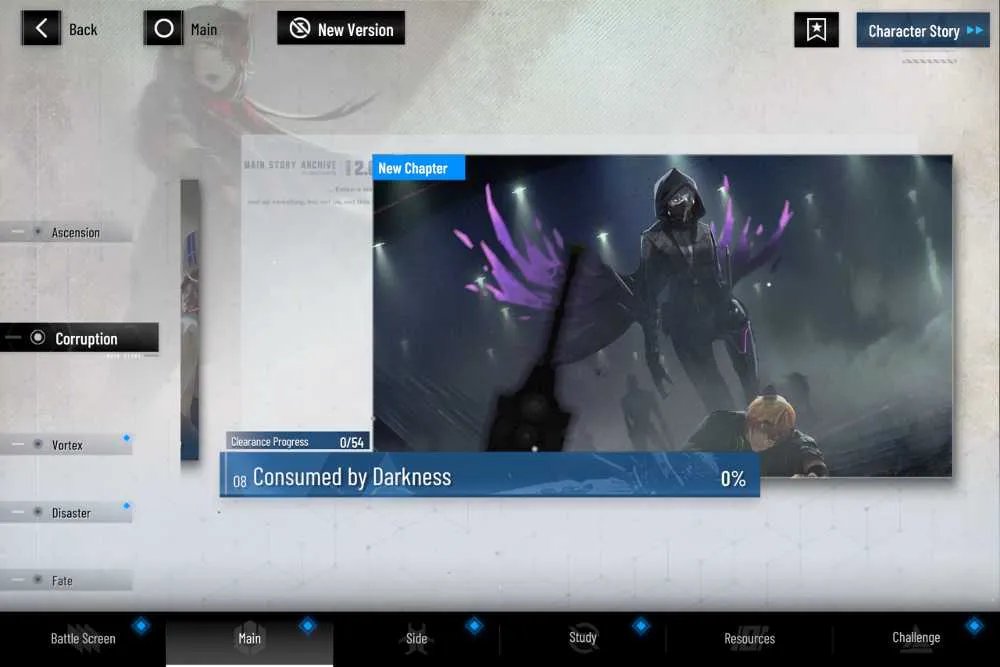Select the Vortex chapter entry
The height and width of the screenshot is (667, 1000).
click(x=66, y=444)
